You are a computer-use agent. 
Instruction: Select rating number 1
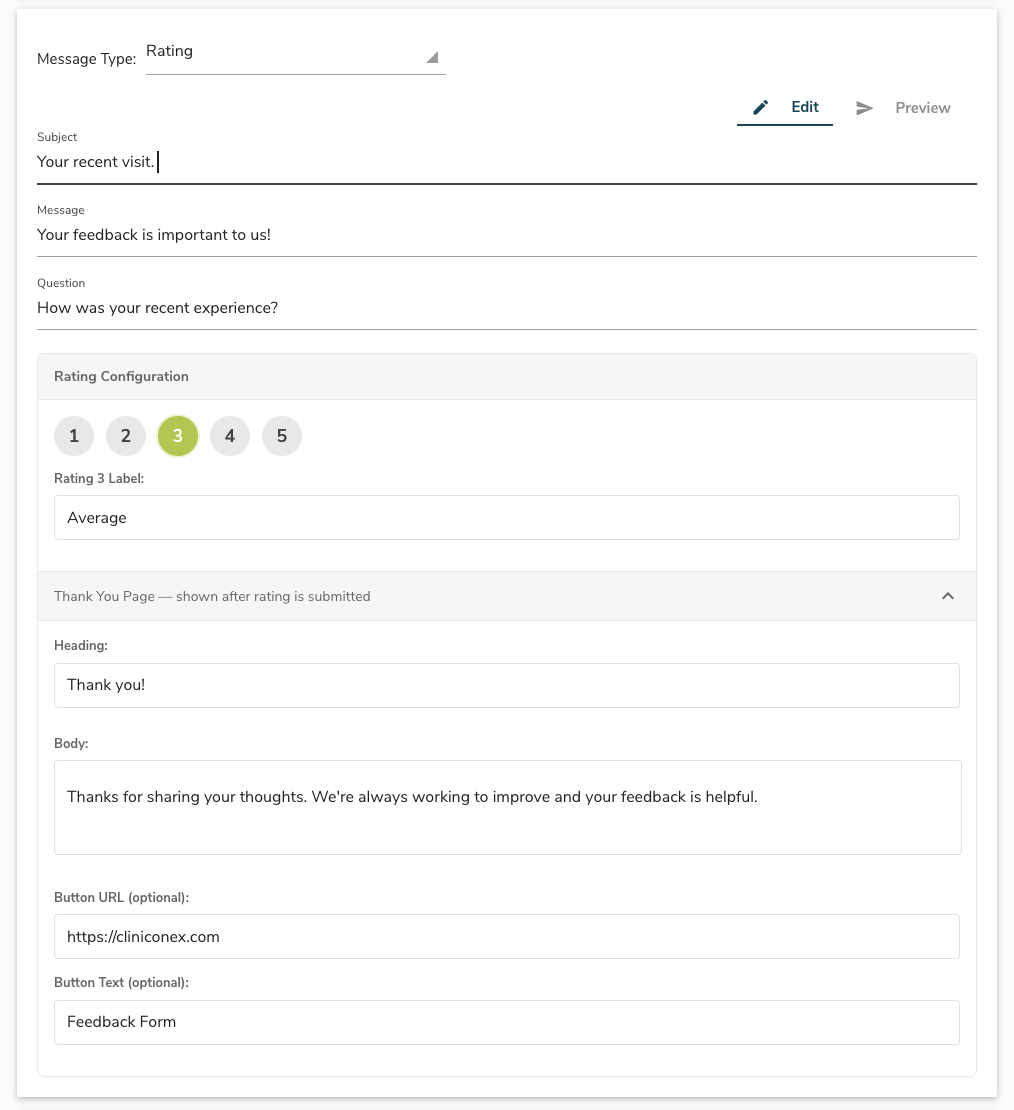(x=74, y=436)
